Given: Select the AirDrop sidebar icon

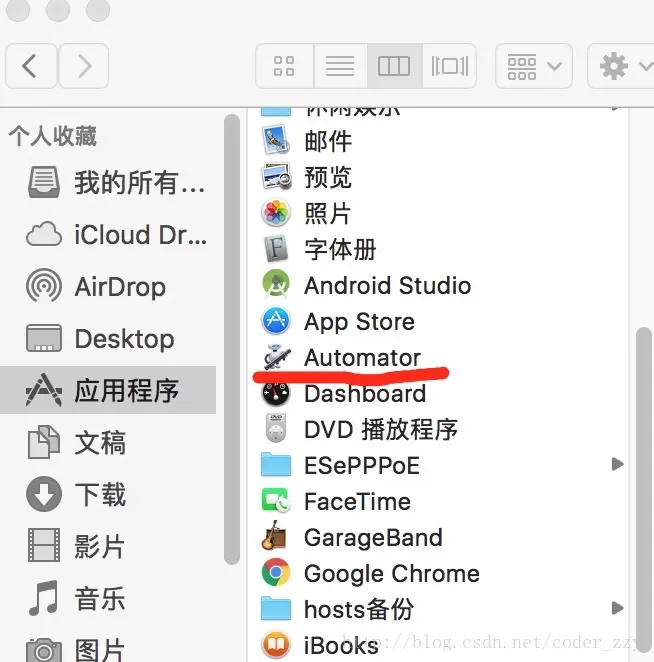Looking at the screenshot, I should (44, 286).
